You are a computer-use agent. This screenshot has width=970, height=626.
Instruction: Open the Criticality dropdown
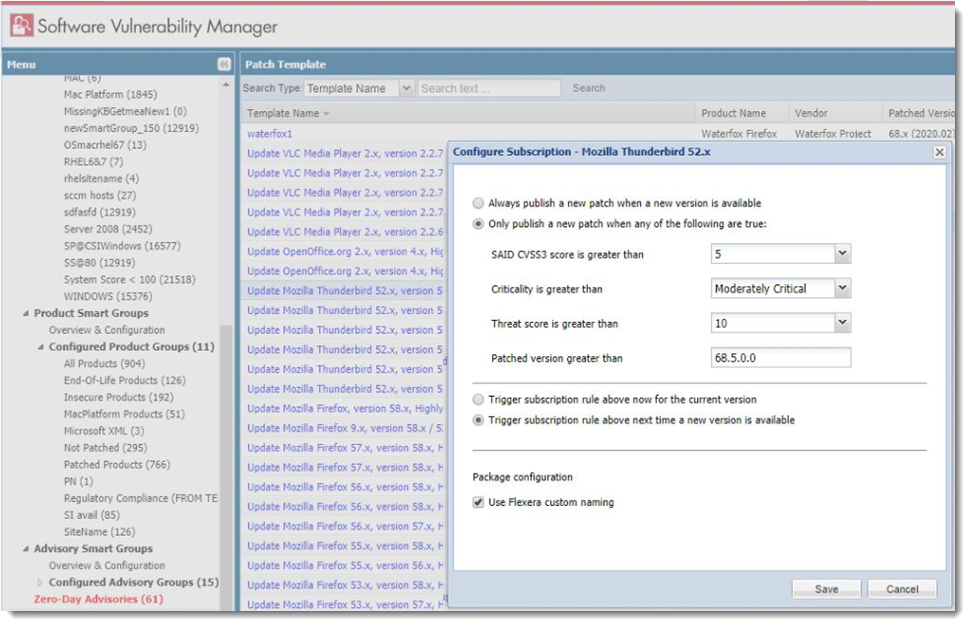coord(842,289)
